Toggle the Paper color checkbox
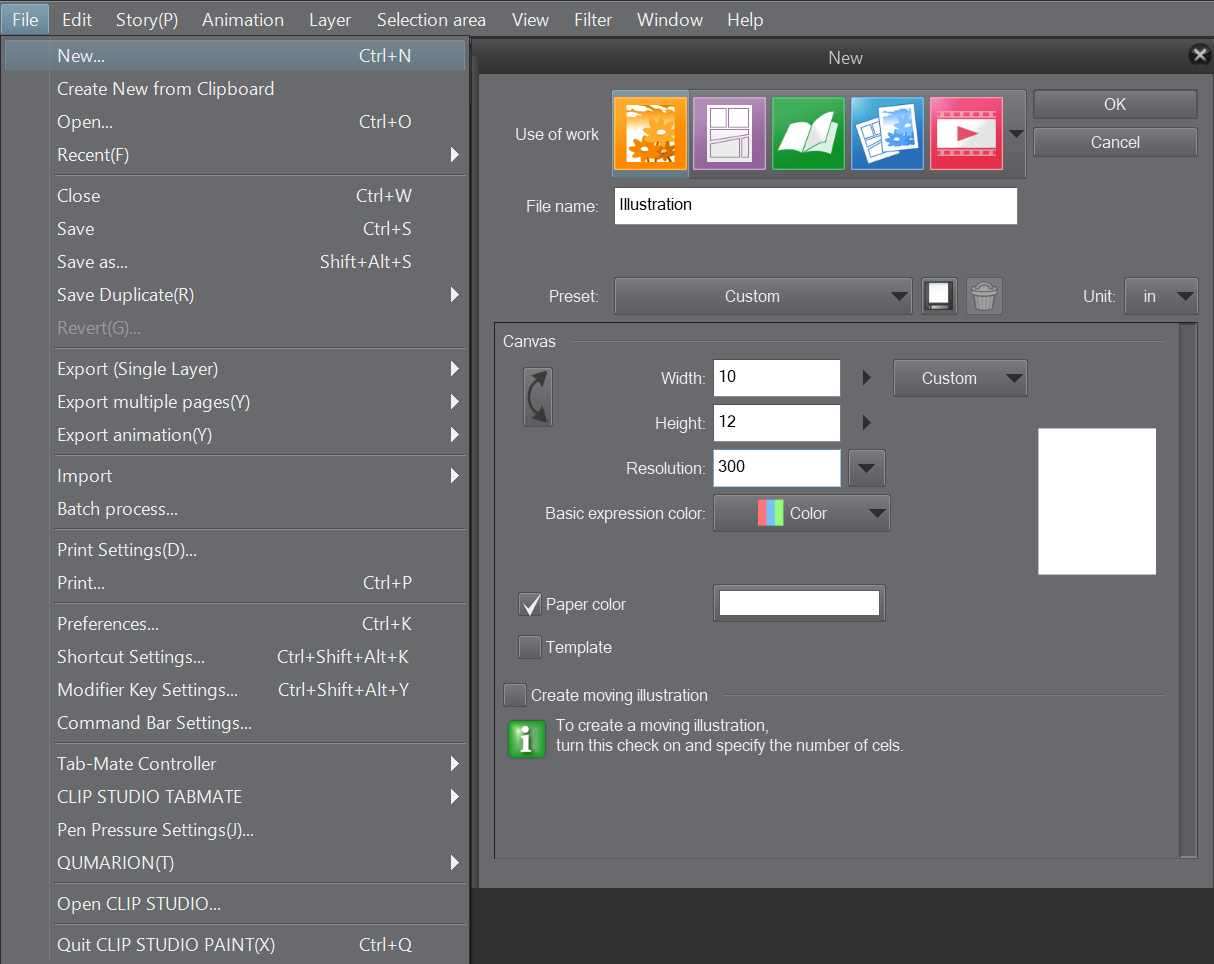This screenshot has width=1214, height=964. tap(530, 604)
